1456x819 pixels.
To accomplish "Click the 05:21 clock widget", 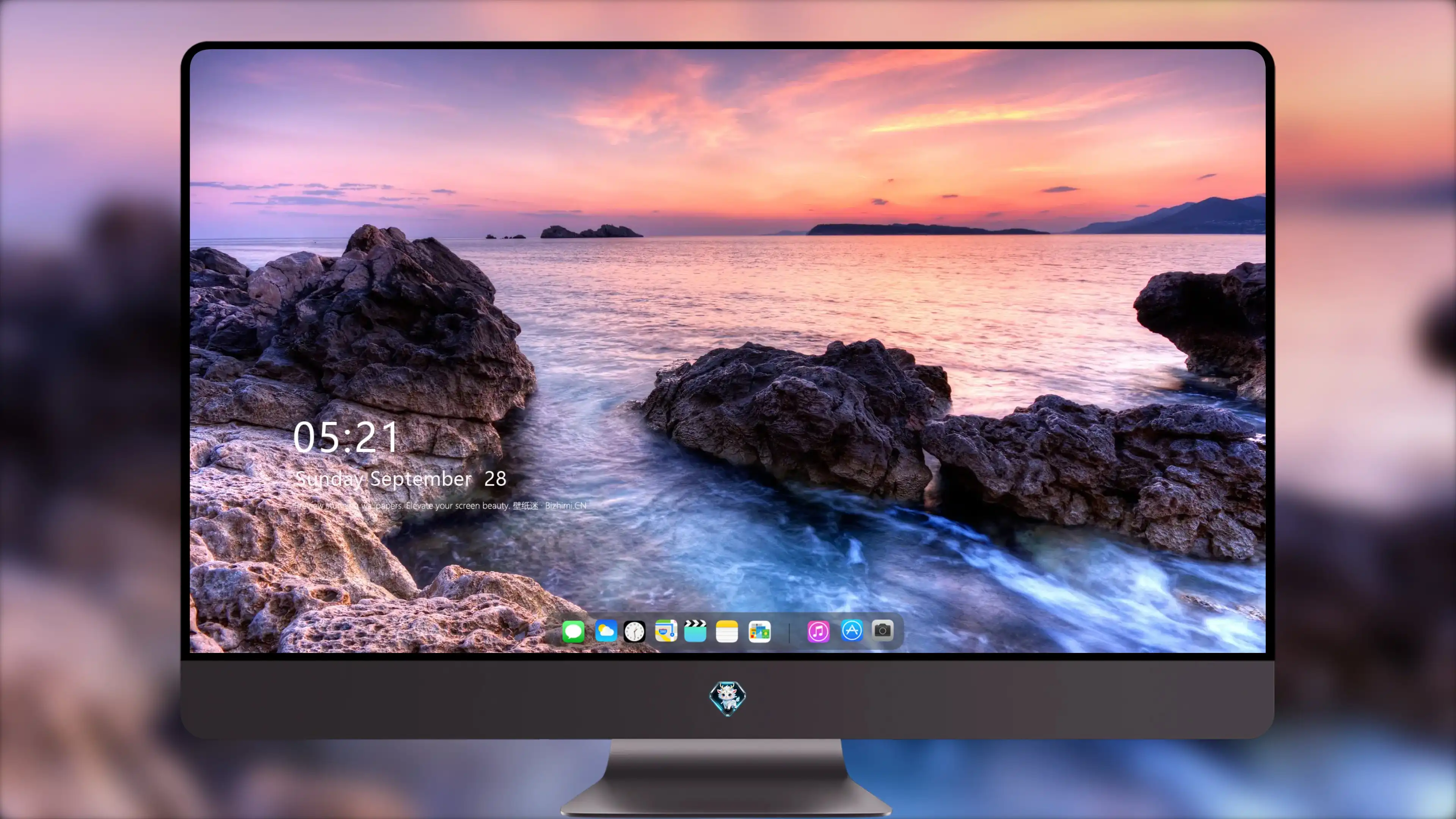I will pyautogui.click(x=346, y=438).
